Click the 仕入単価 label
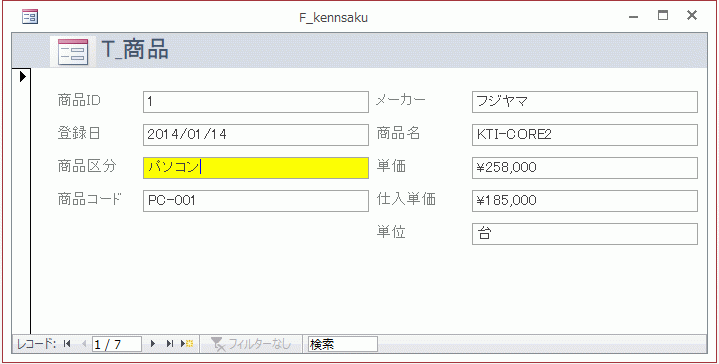The width and height of the screenshot is (719, 364). (x=406, y=199)
